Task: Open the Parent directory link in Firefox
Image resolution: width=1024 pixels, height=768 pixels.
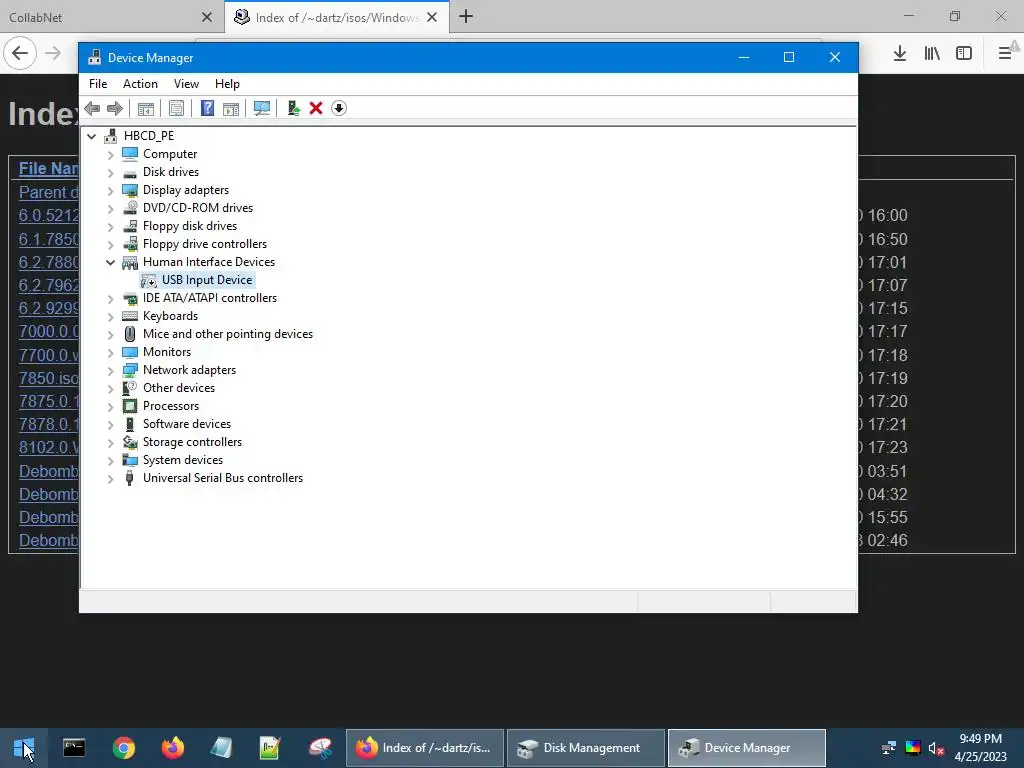Action: point(48,193)
